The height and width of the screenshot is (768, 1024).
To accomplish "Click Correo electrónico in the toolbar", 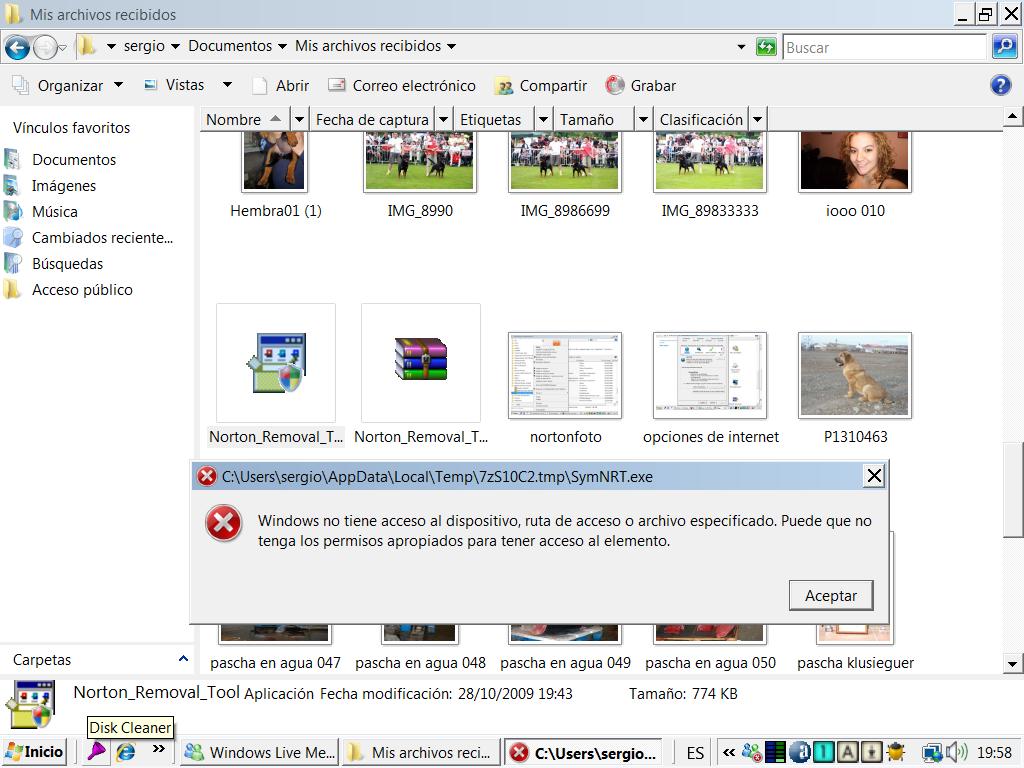I will click(x=402, y=85).
